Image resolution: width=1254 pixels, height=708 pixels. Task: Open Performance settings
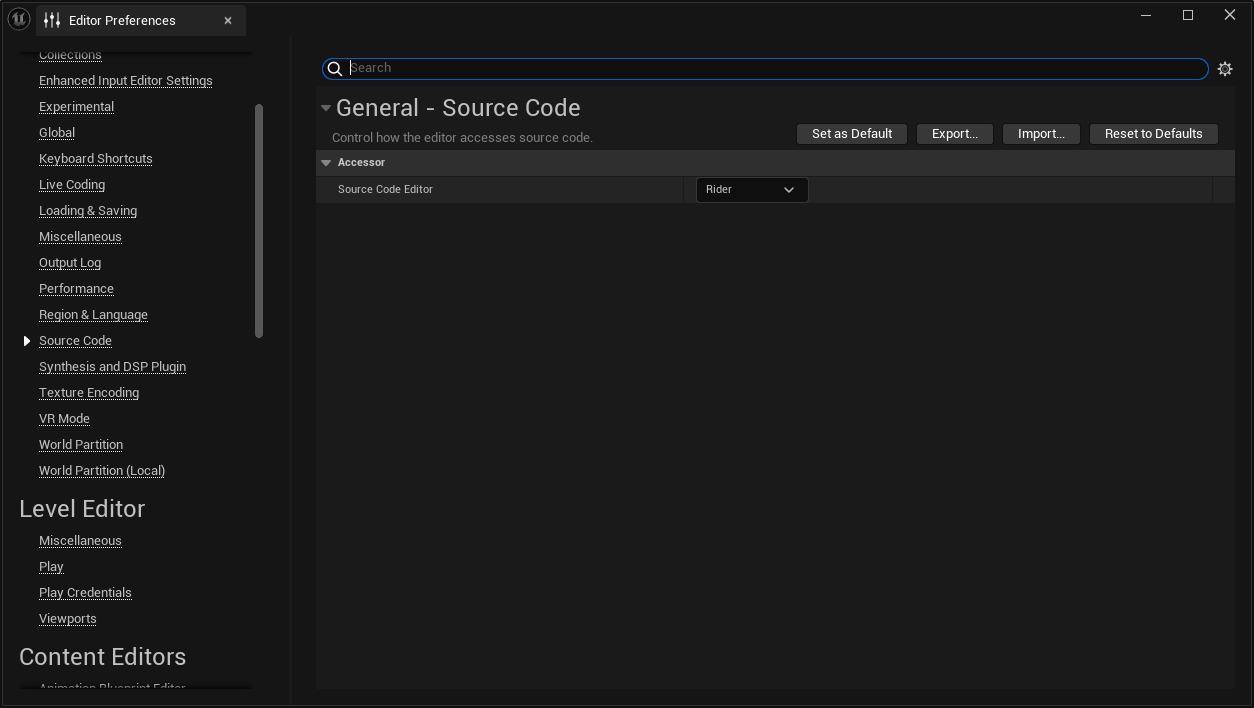coord(76,289)
